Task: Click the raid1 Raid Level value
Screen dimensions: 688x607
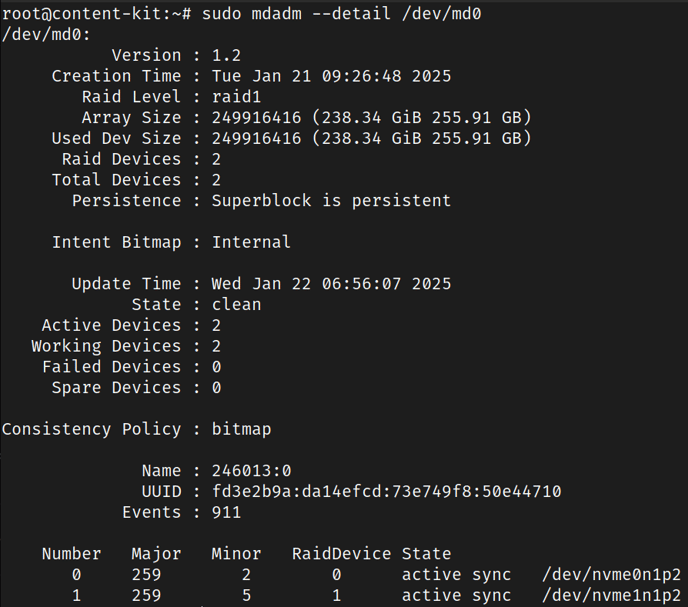Action: click(x=236, y=97)
